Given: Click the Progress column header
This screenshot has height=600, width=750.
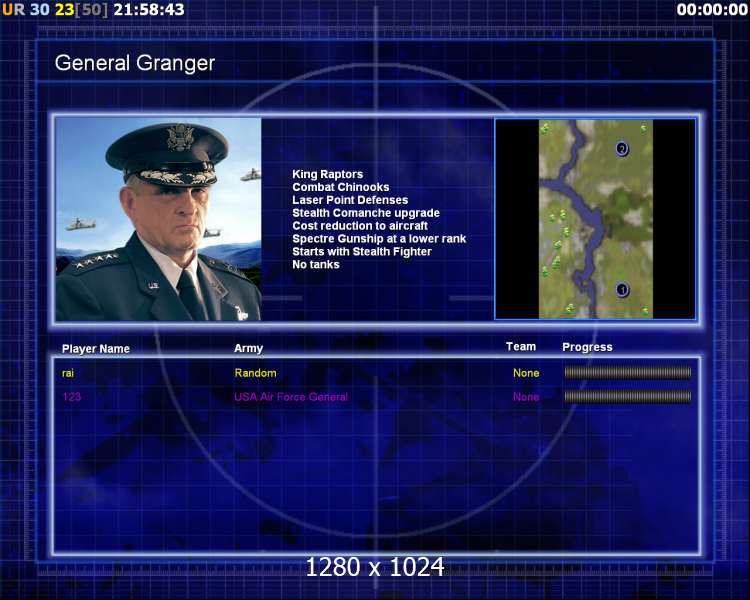Looking at the screenshot, I should (x=587, y=347).
